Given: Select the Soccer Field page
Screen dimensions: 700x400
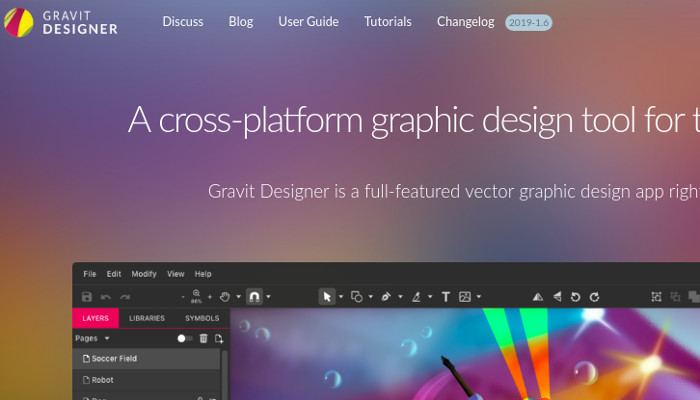Looking at the screenshot, I should click(115, 358).
